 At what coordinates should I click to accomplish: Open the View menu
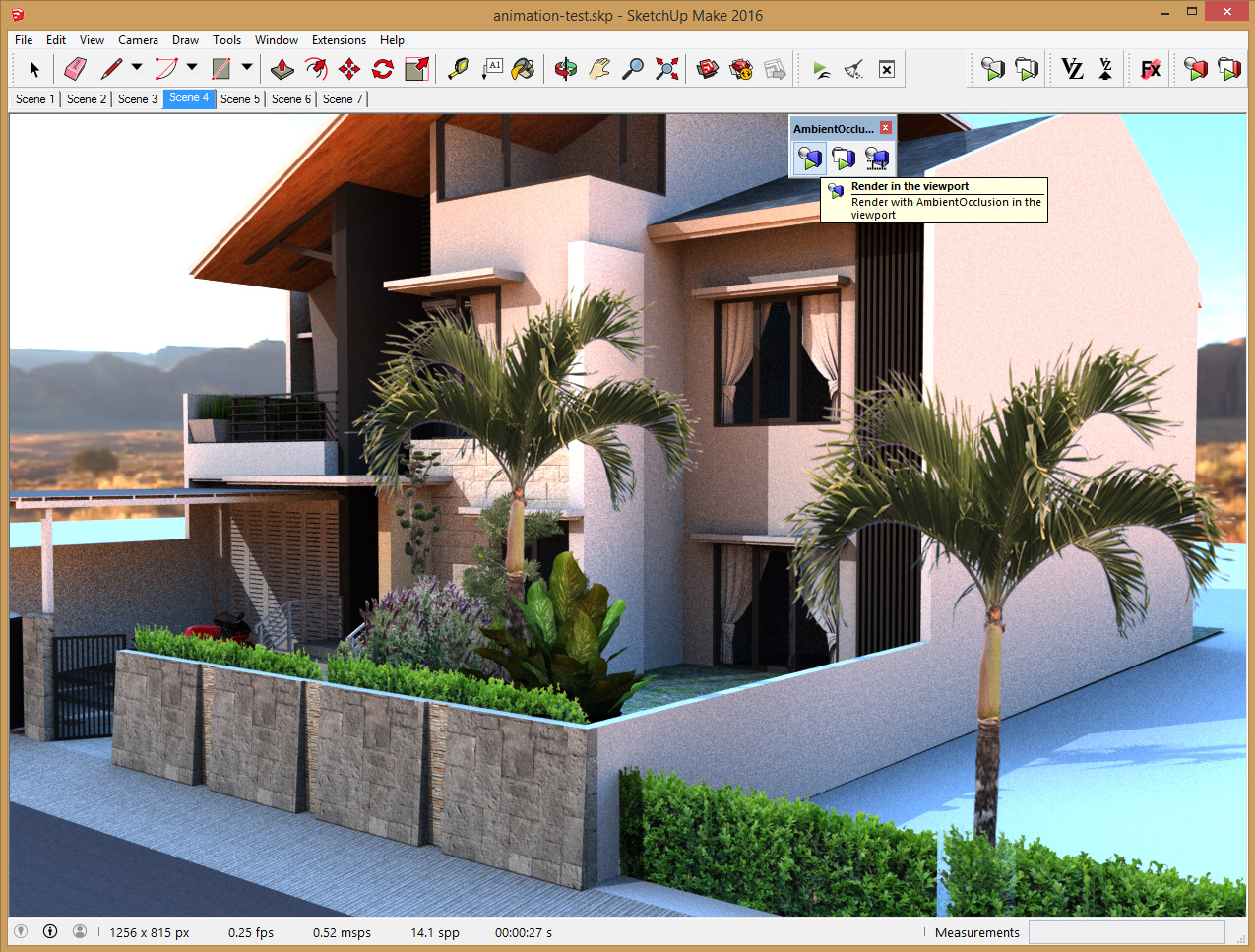coord(92,40)
